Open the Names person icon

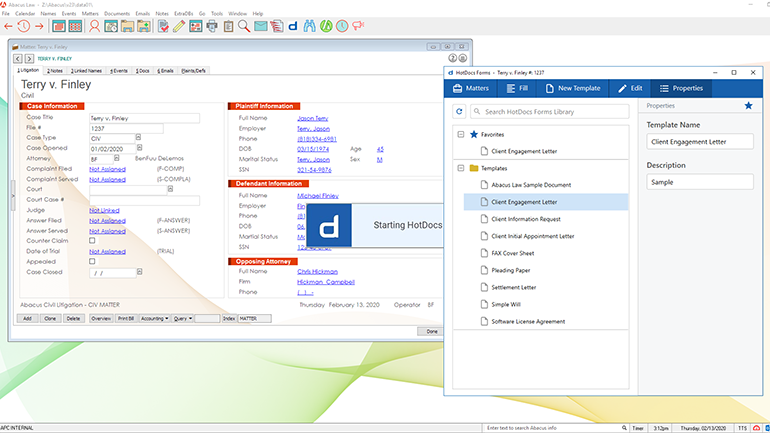(x=94, y=27)
